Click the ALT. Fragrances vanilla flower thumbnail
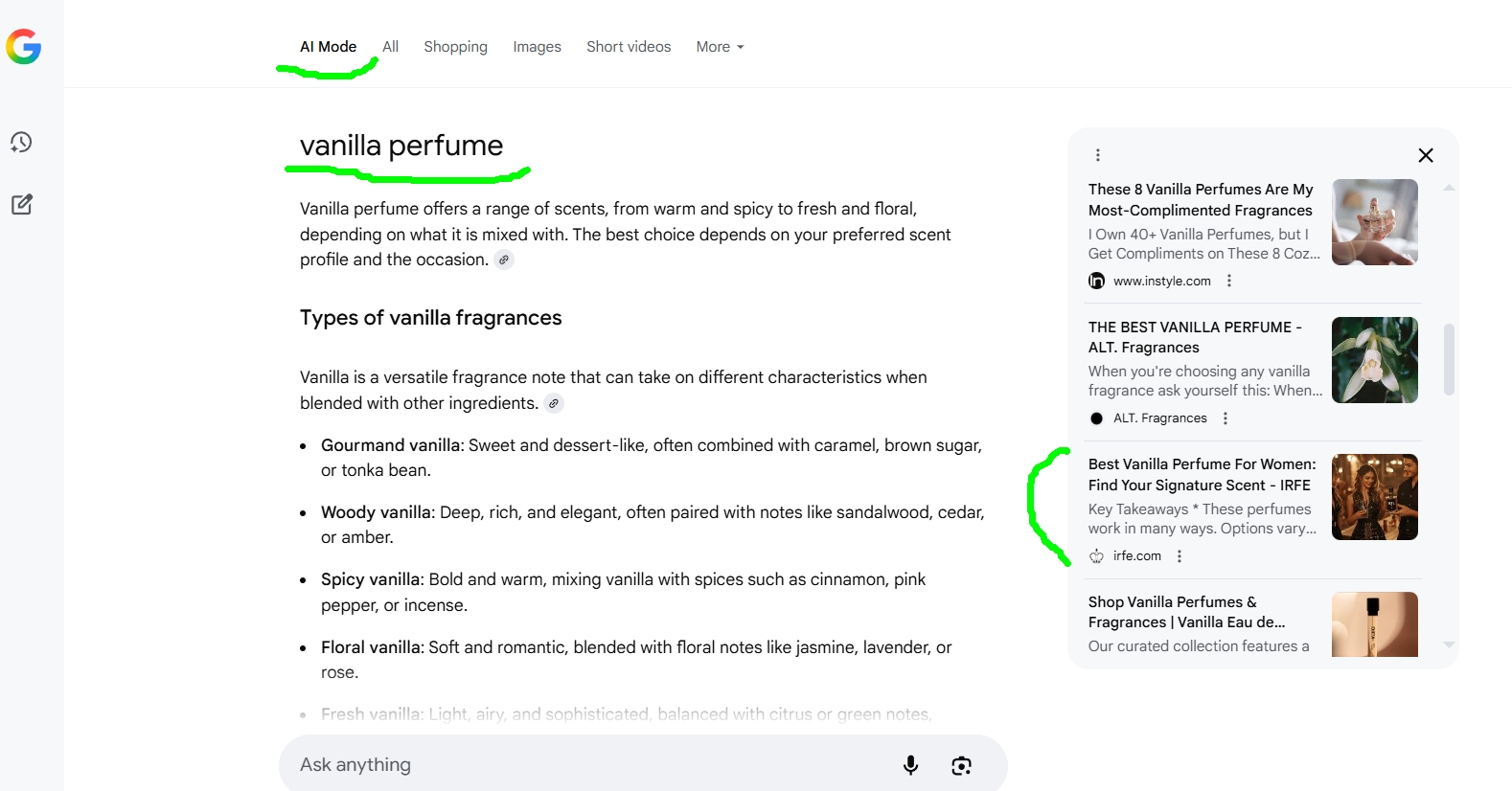 pos(1375,360)
